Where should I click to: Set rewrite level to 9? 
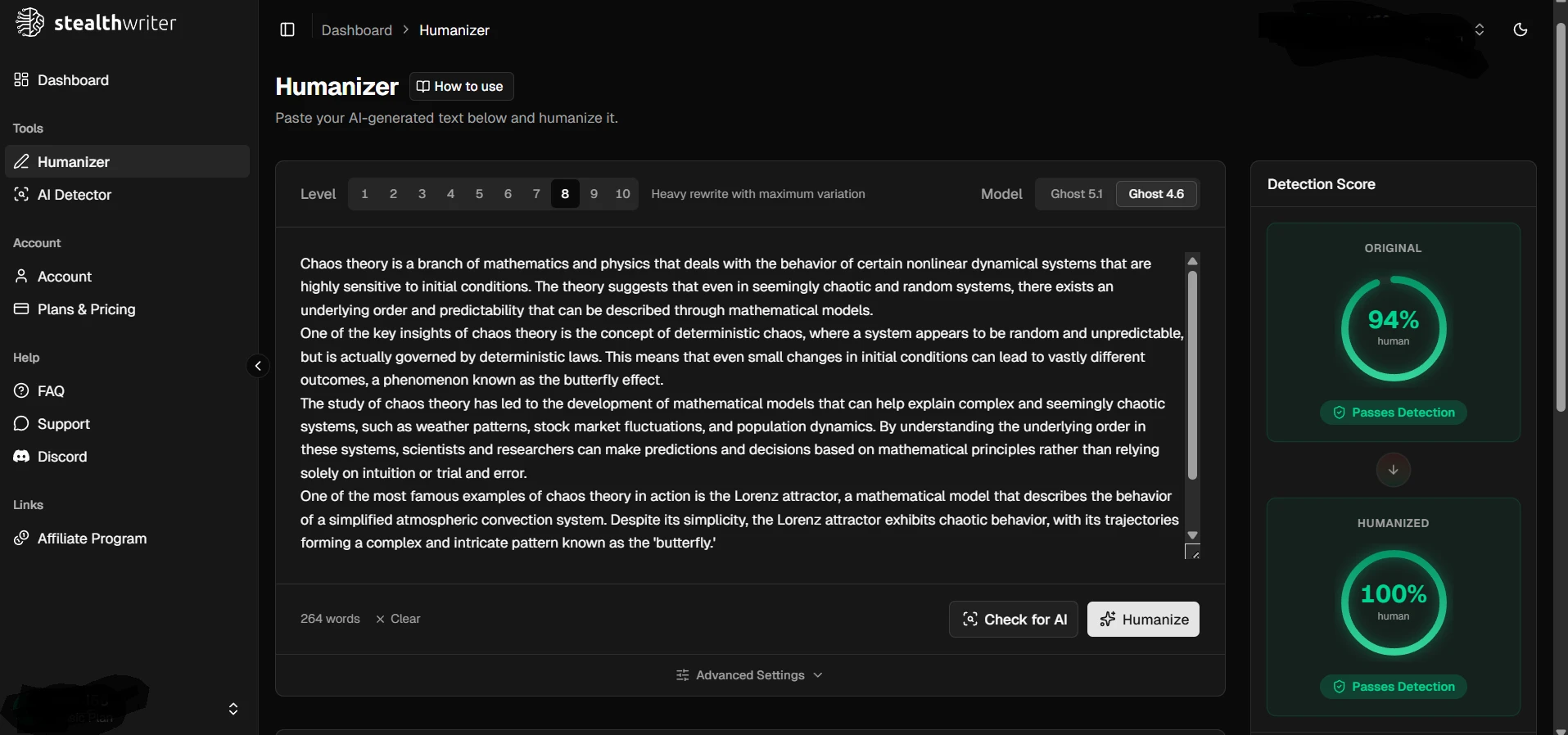click(594, 194)
